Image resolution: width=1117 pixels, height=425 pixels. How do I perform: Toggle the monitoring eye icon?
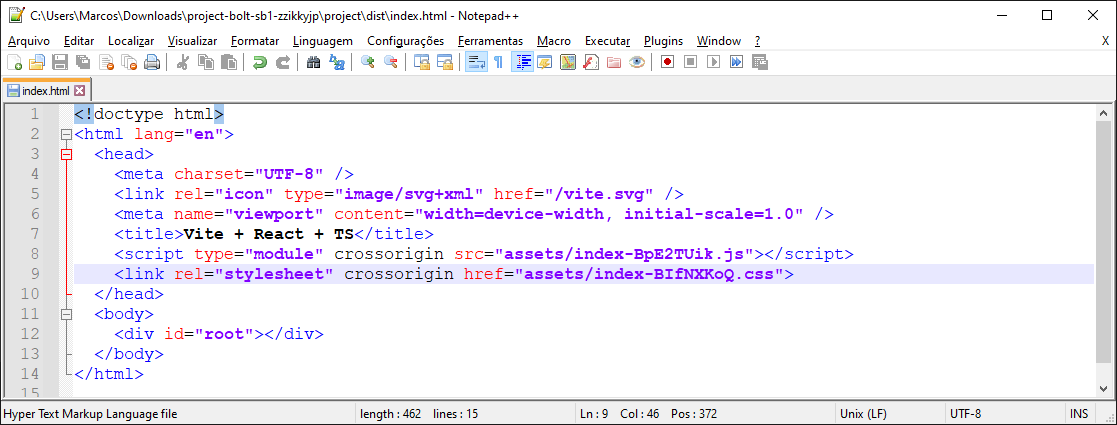point(637,63)
